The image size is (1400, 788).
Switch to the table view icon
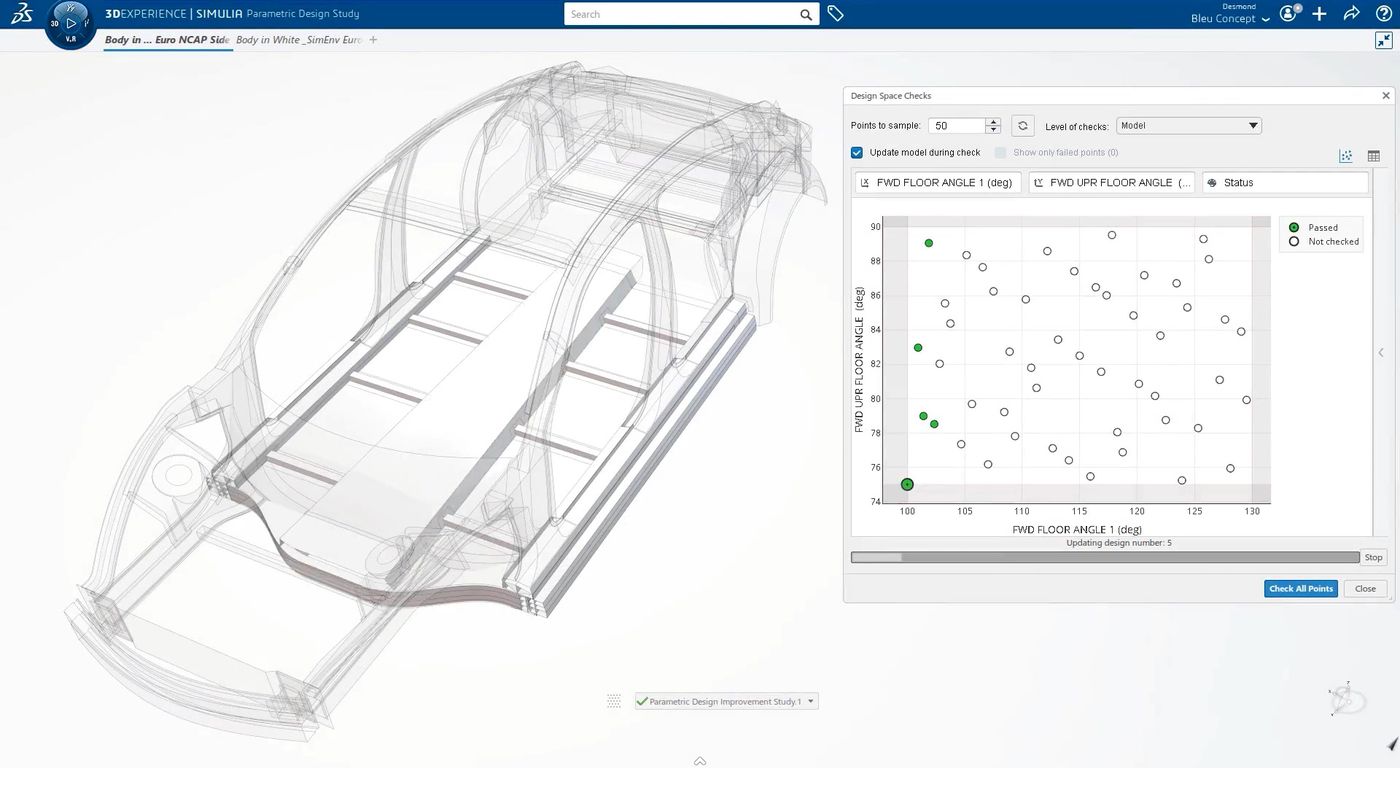(x=1373, y=156)
